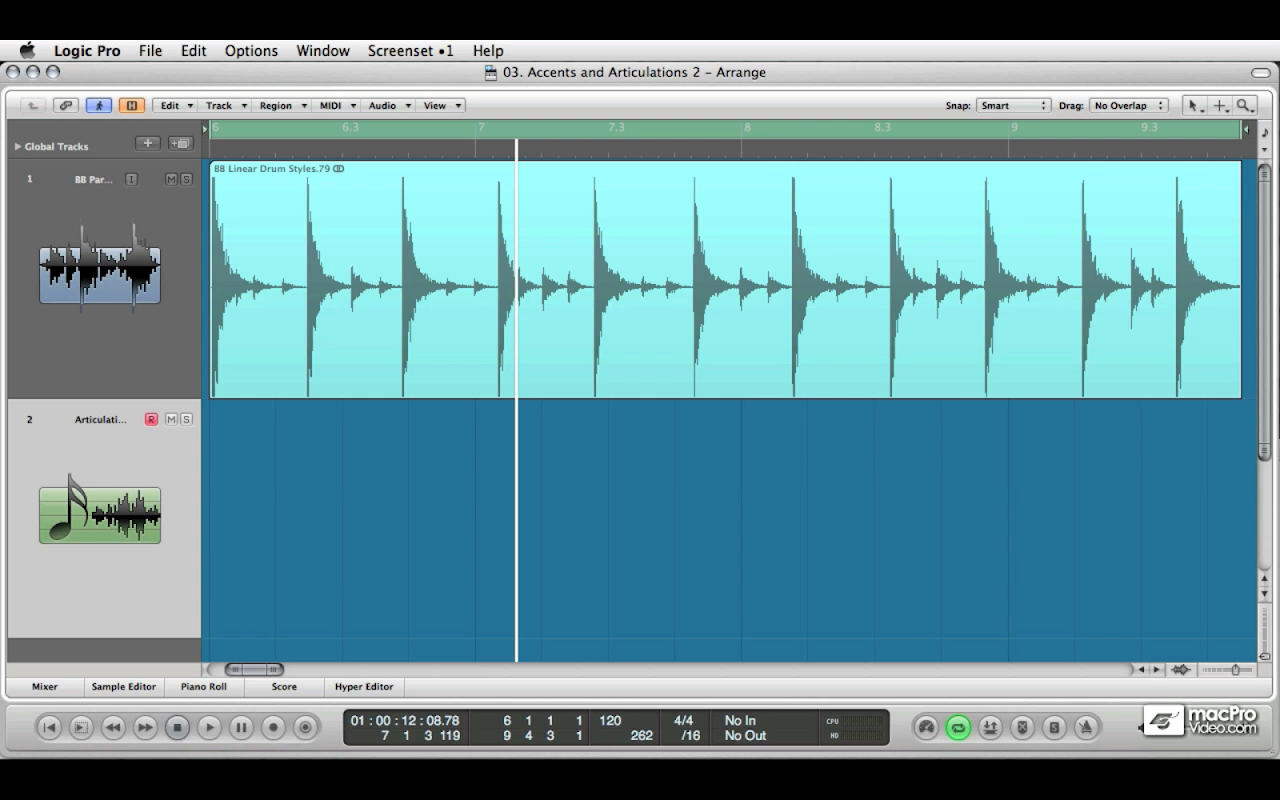Toggle the Autopunch button in transport
The width and height of the screenshot is (1280, 800).
(x=990, y=728)
